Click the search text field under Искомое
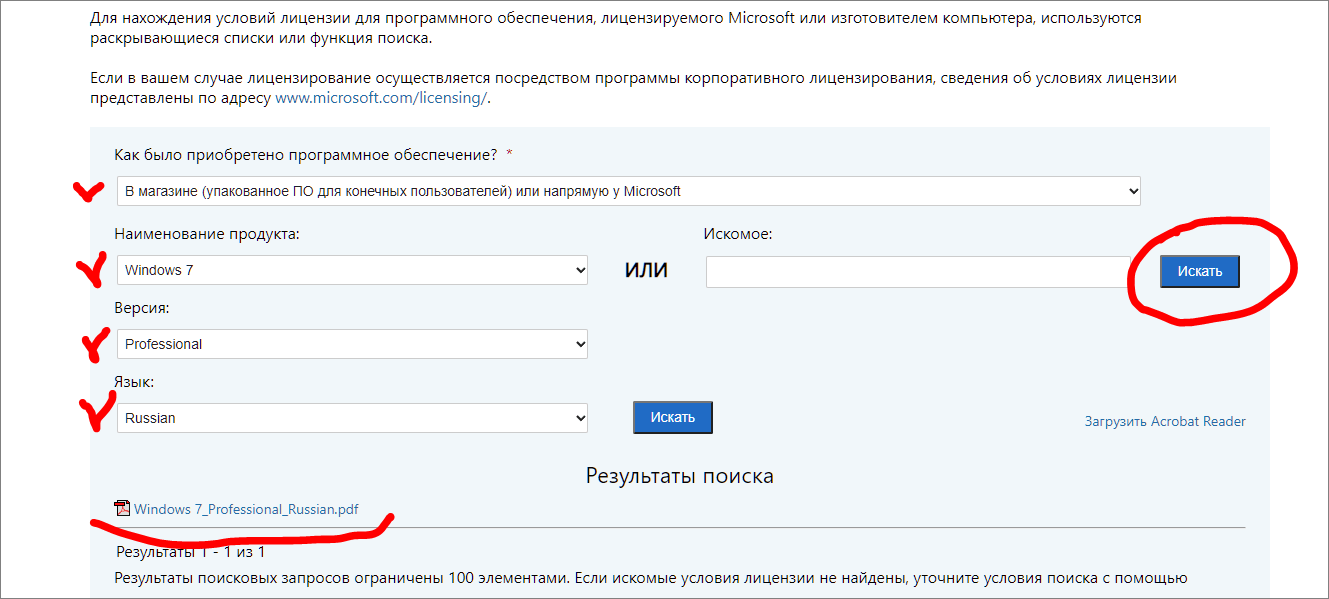1329x599 pixels. pos(918,271)
